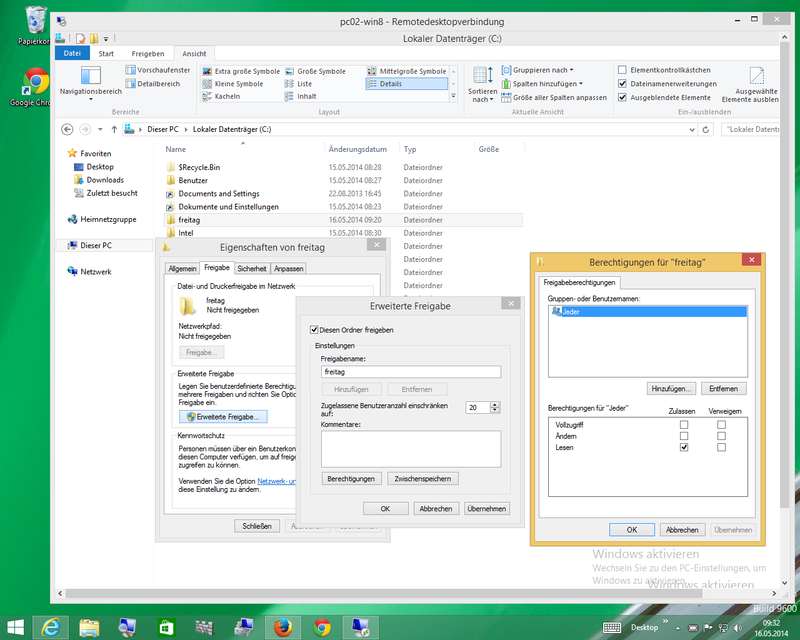Switch to the Sicherheit tab
Image resolution: width=800 pixels, height=640 pixels.
point(252,268)
